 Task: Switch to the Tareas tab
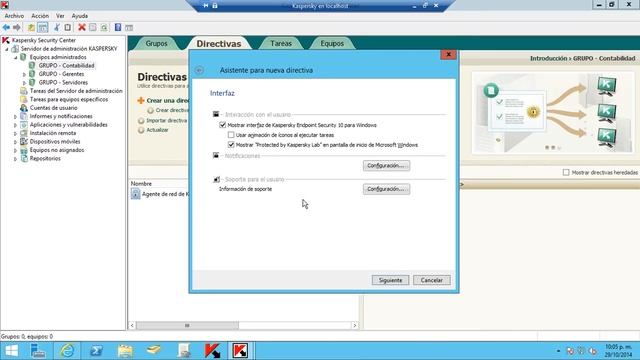point(281,43)
